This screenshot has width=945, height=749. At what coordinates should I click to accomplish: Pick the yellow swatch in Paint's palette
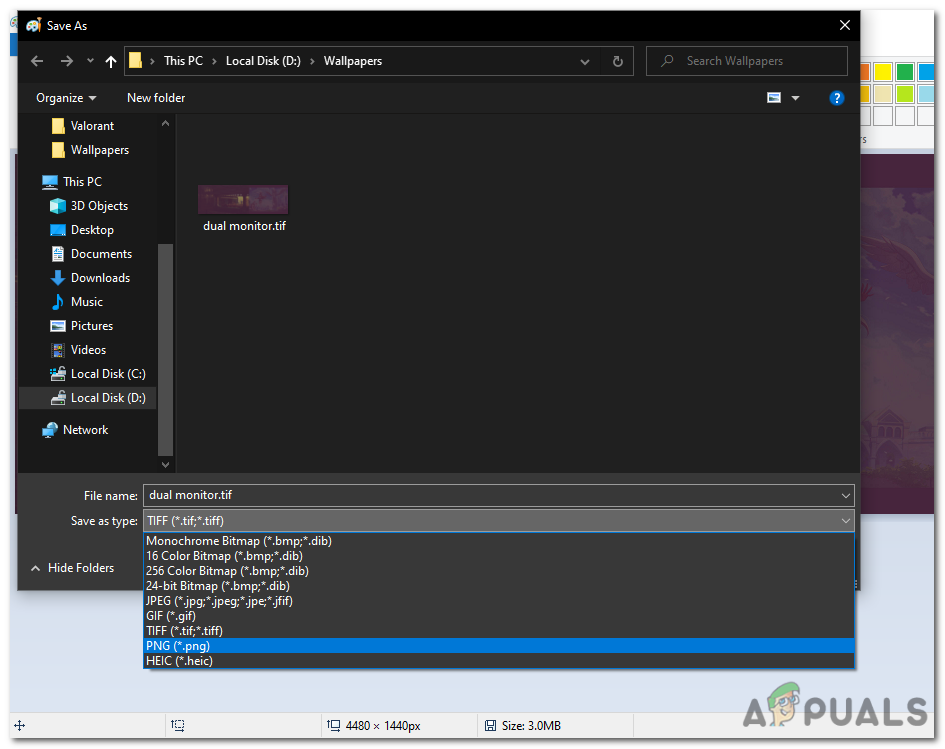tap(882, 71)
